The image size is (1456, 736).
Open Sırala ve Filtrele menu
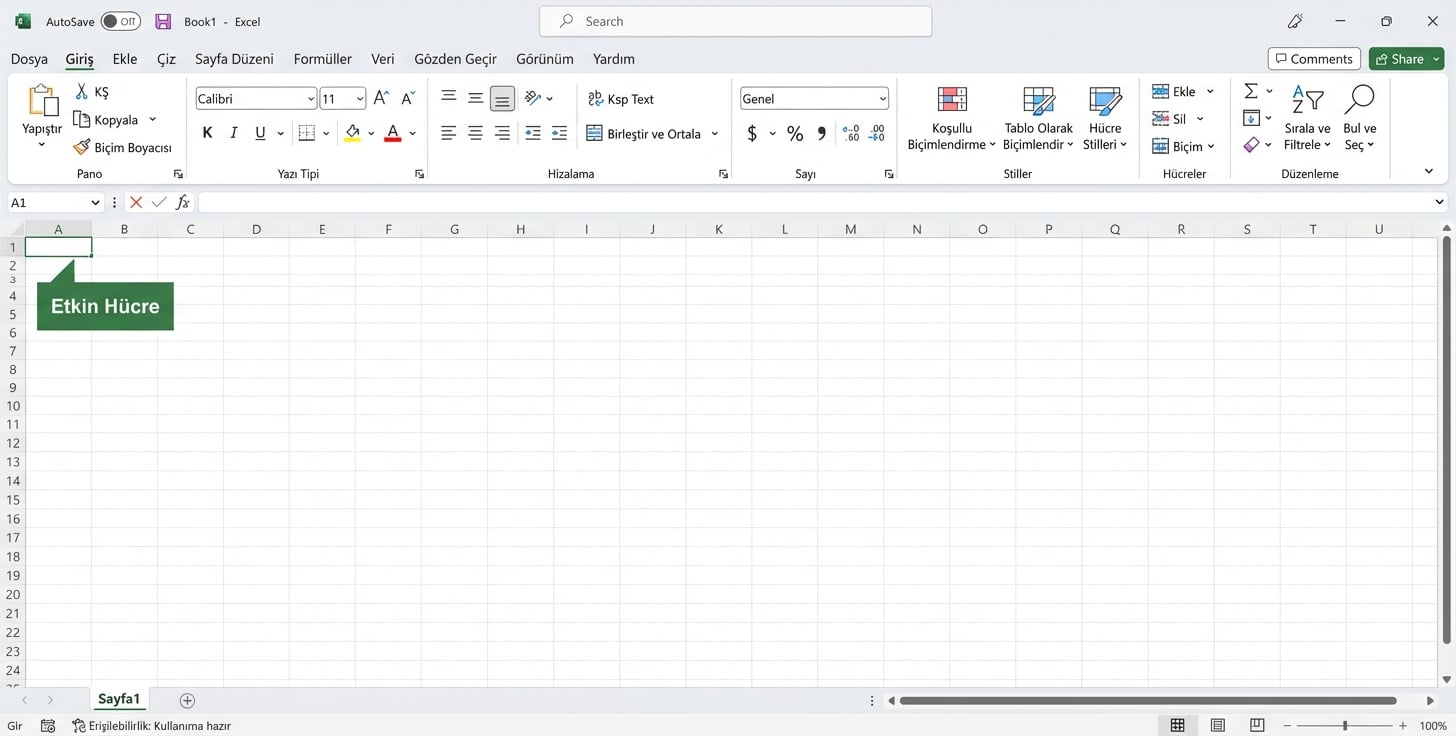[x=1307, y=119]
